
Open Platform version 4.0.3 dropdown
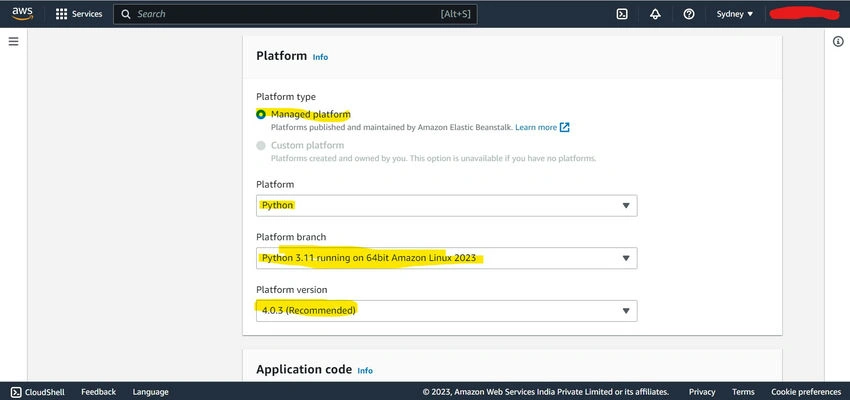tap(447, 311)
